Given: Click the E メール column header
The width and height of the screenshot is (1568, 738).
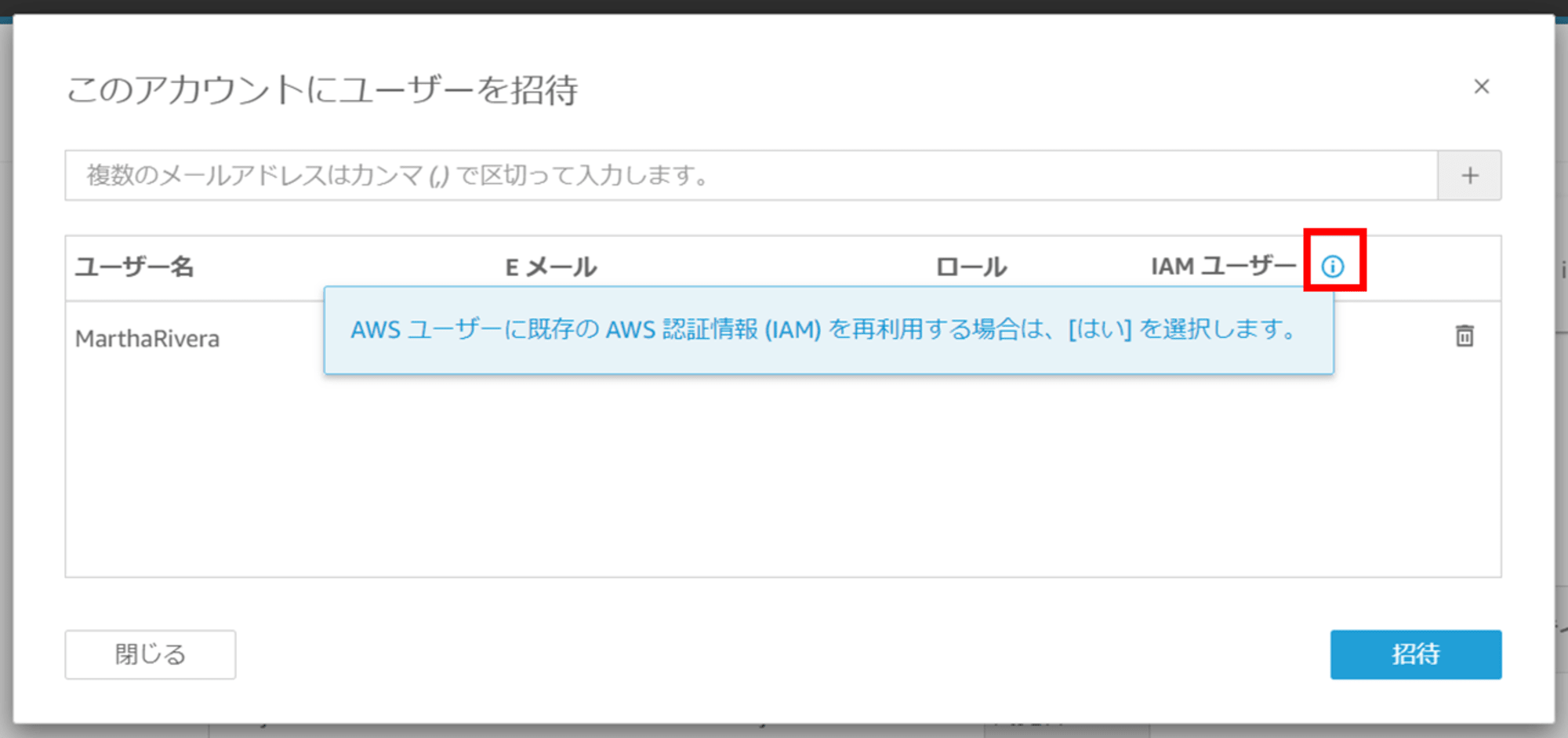Looking at the screenshot, I should click(551, 267).
